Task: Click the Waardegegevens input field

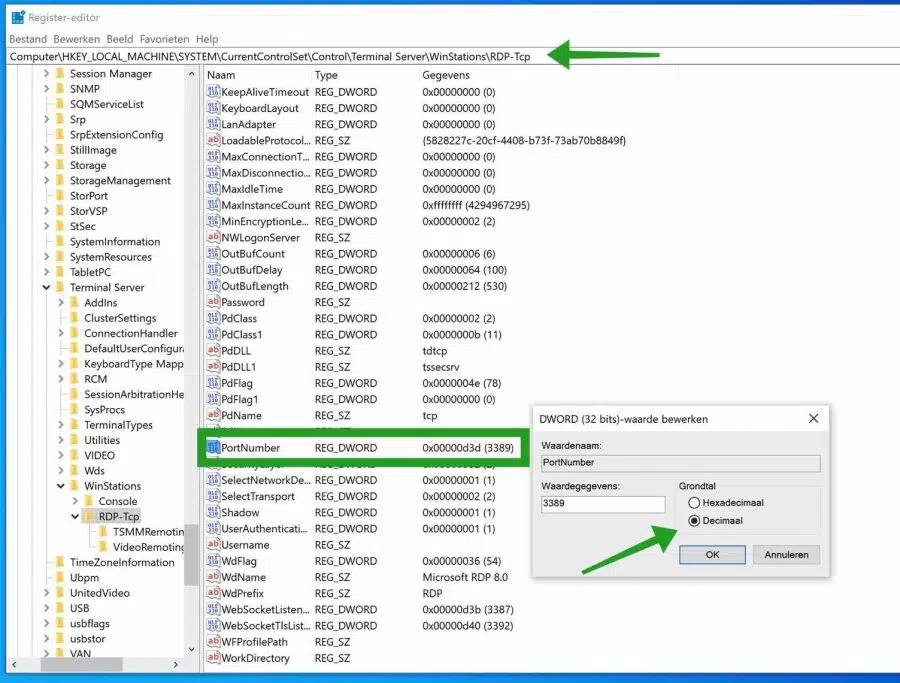Action: (x=603, y=504)
